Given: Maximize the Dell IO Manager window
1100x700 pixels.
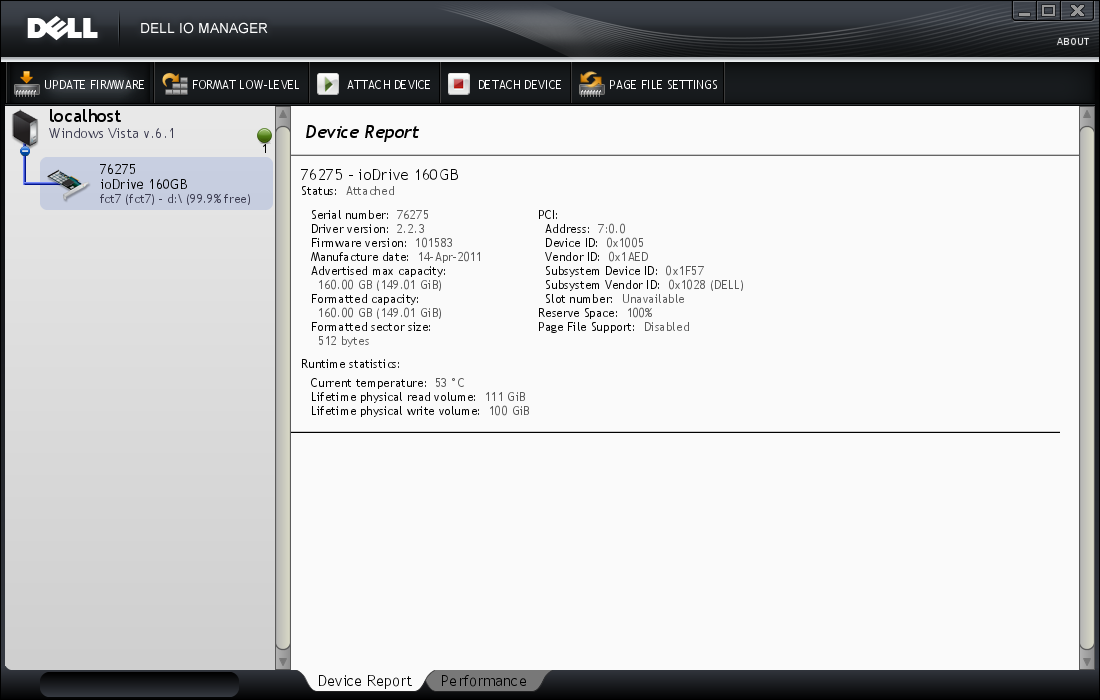Looking at the screenshot, I should (1048, 11).
